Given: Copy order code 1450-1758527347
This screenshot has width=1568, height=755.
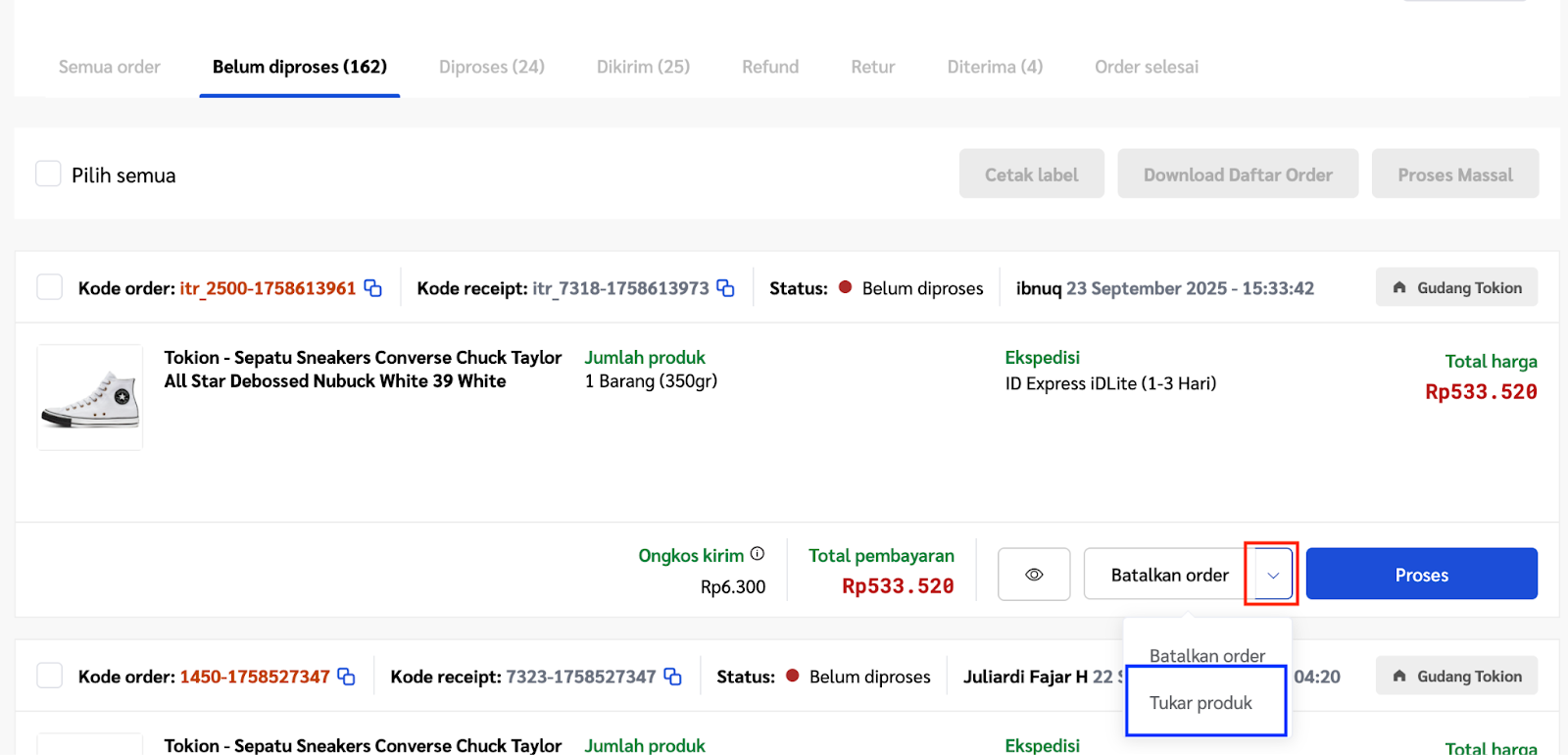Looking at the screenshot, I should pos(346,677).
